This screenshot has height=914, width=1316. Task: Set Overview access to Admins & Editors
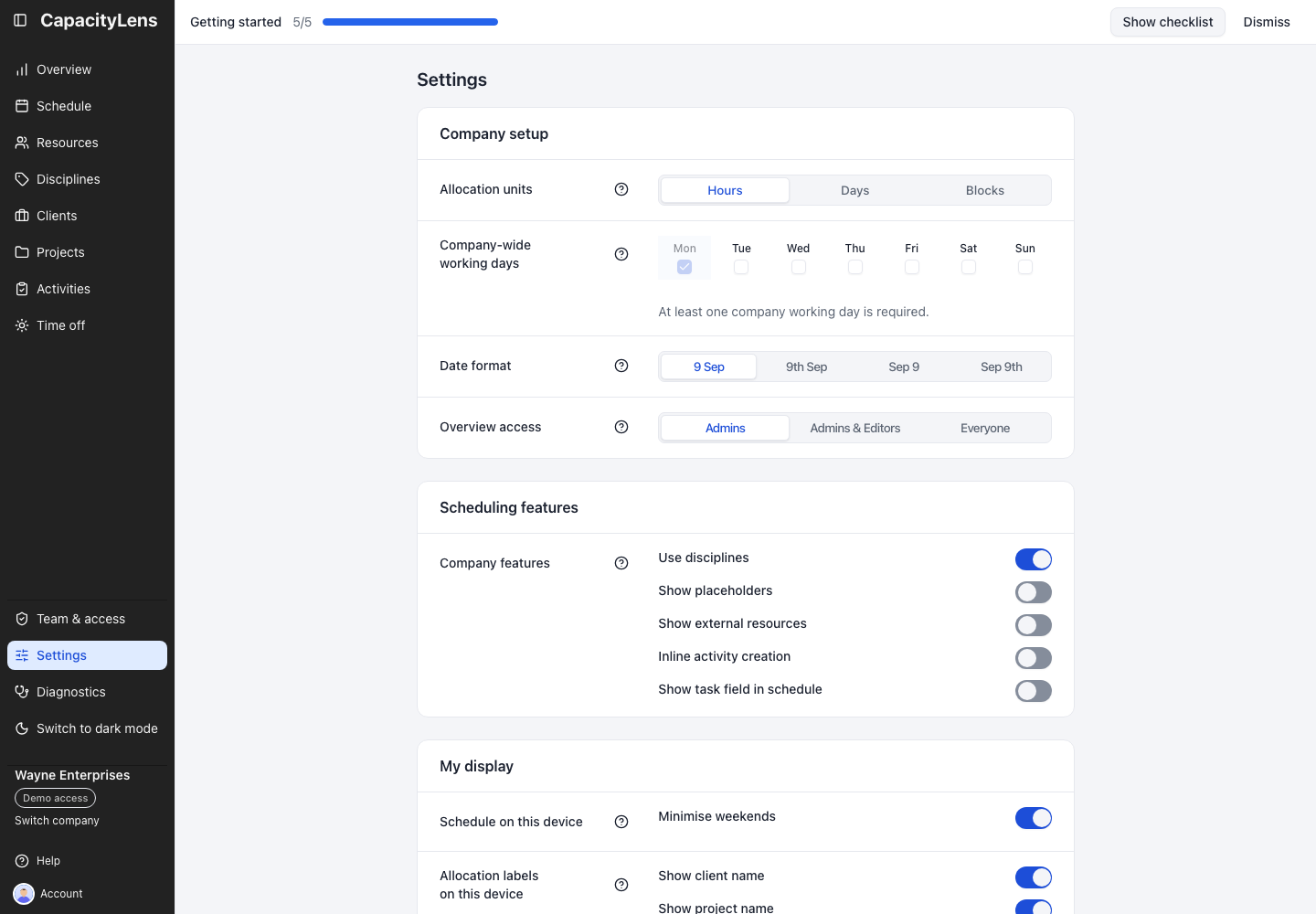click(855, 428)
